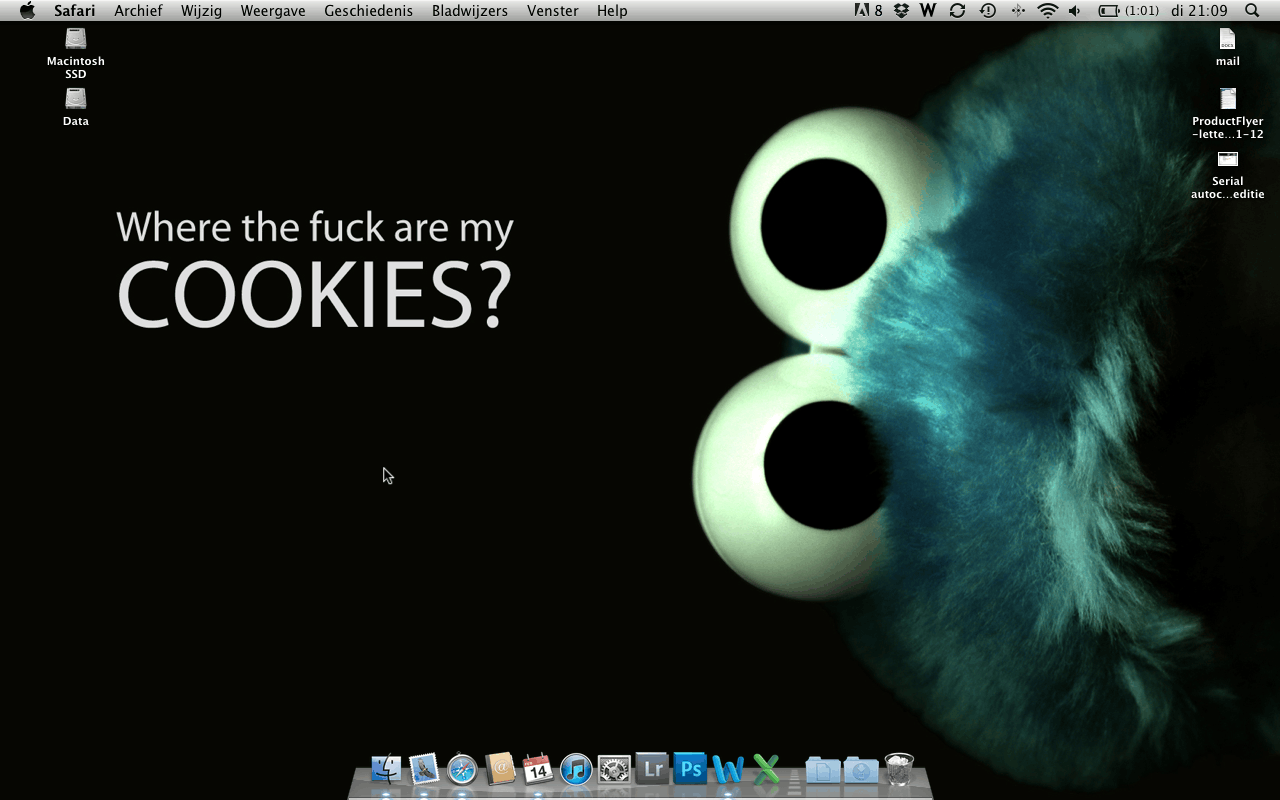The image size is (1280, 800).
Task: Launch Adobe Lightroom from the Dock
Action: pos(652,768)
